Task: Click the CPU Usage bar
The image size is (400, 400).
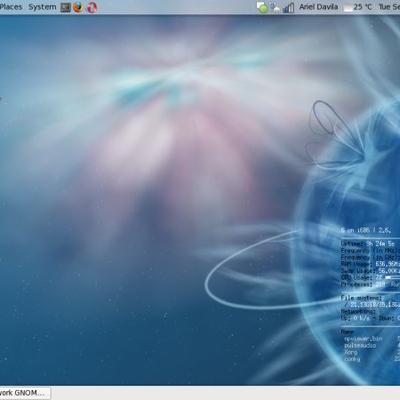Action: point(393,277)
